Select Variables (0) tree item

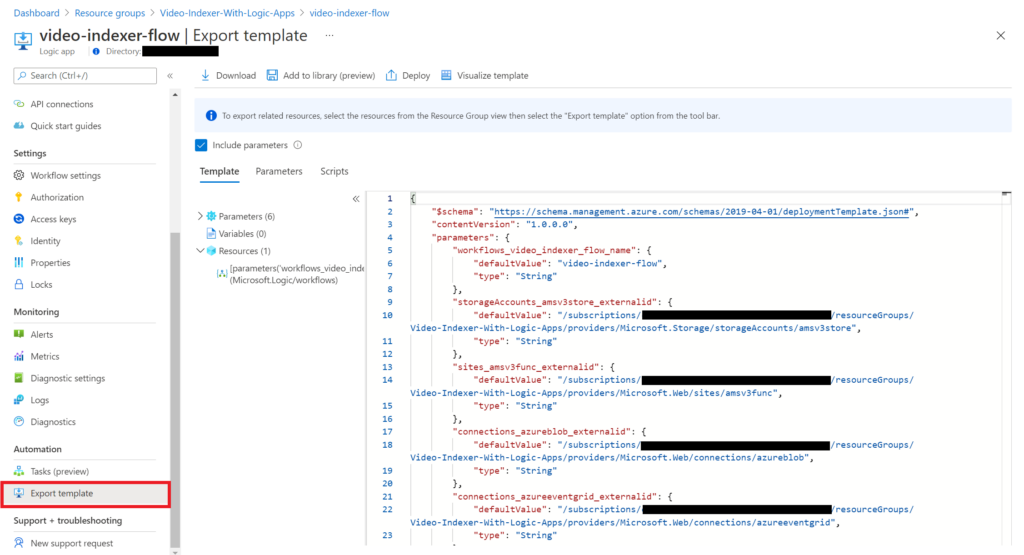(242, 233)
